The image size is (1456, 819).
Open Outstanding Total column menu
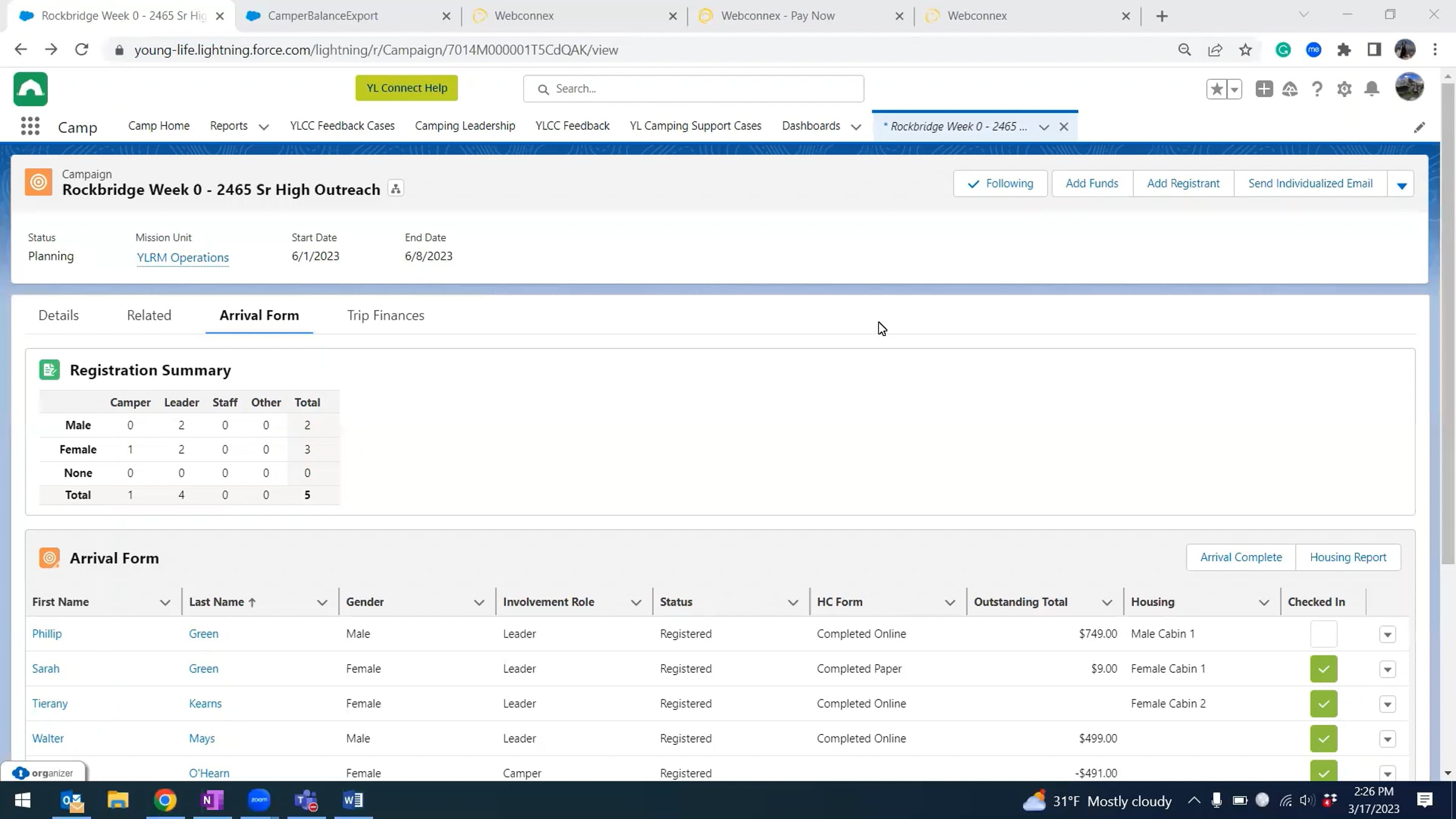pyautogui.click(x=1107, y=602)
